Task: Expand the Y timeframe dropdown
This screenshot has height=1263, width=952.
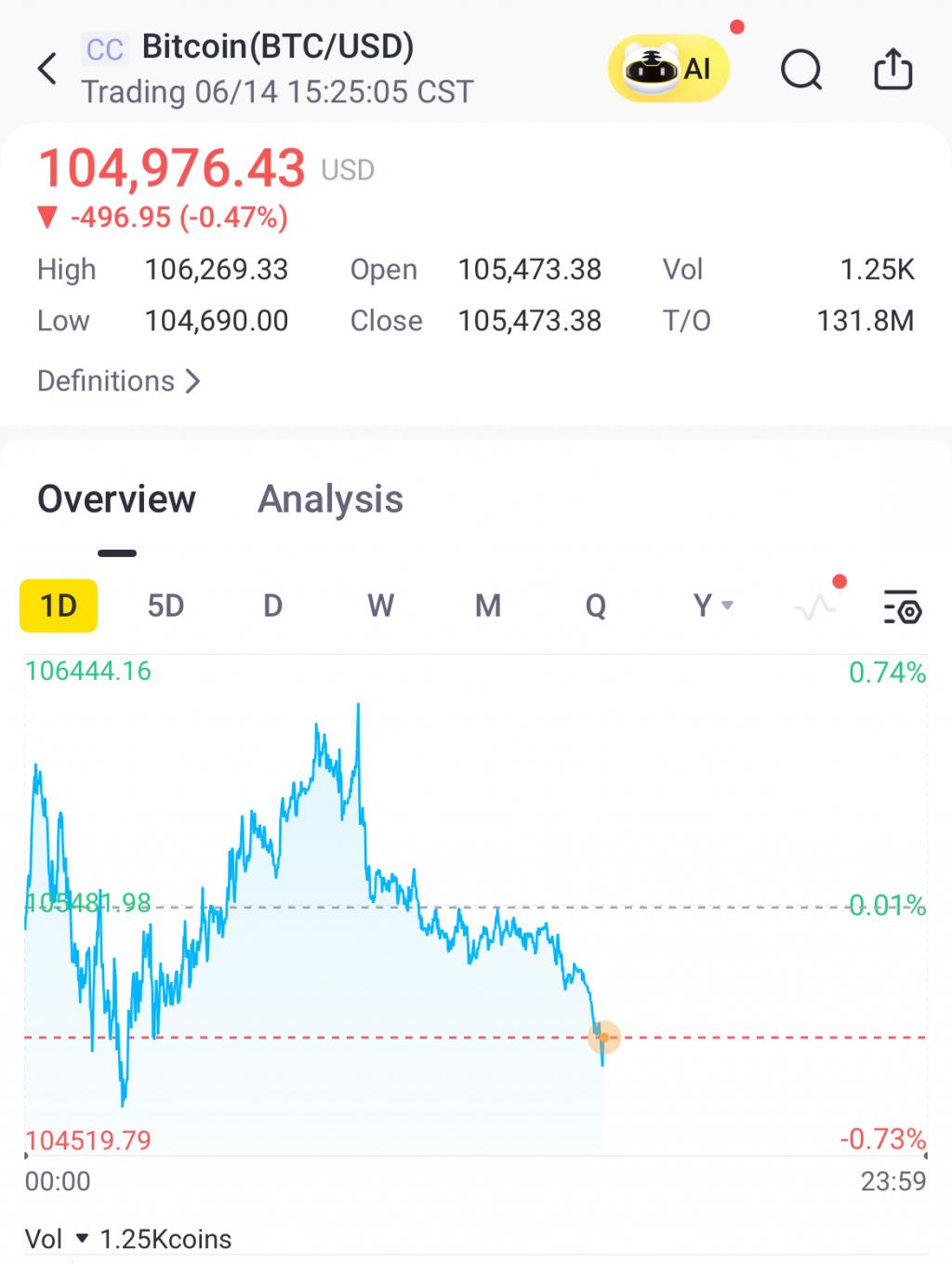Action: (x=713, y=606)
